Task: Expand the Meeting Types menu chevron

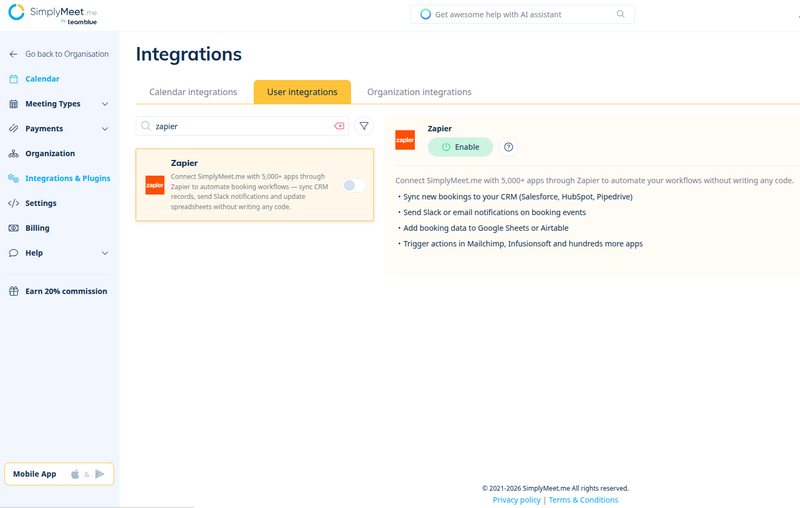Action: tap(105, 104)
